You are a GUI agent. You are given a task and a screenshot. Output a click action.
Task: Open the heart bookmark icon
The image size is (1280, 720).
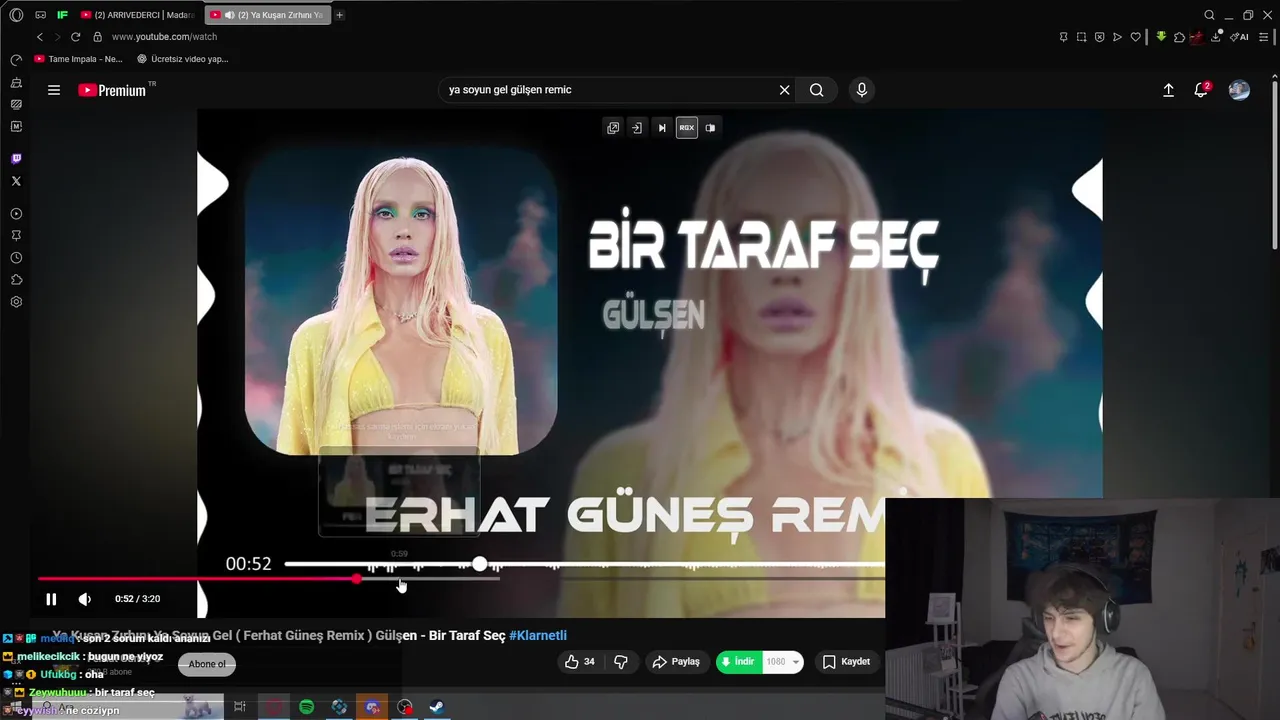click(x=1135, y=37)
